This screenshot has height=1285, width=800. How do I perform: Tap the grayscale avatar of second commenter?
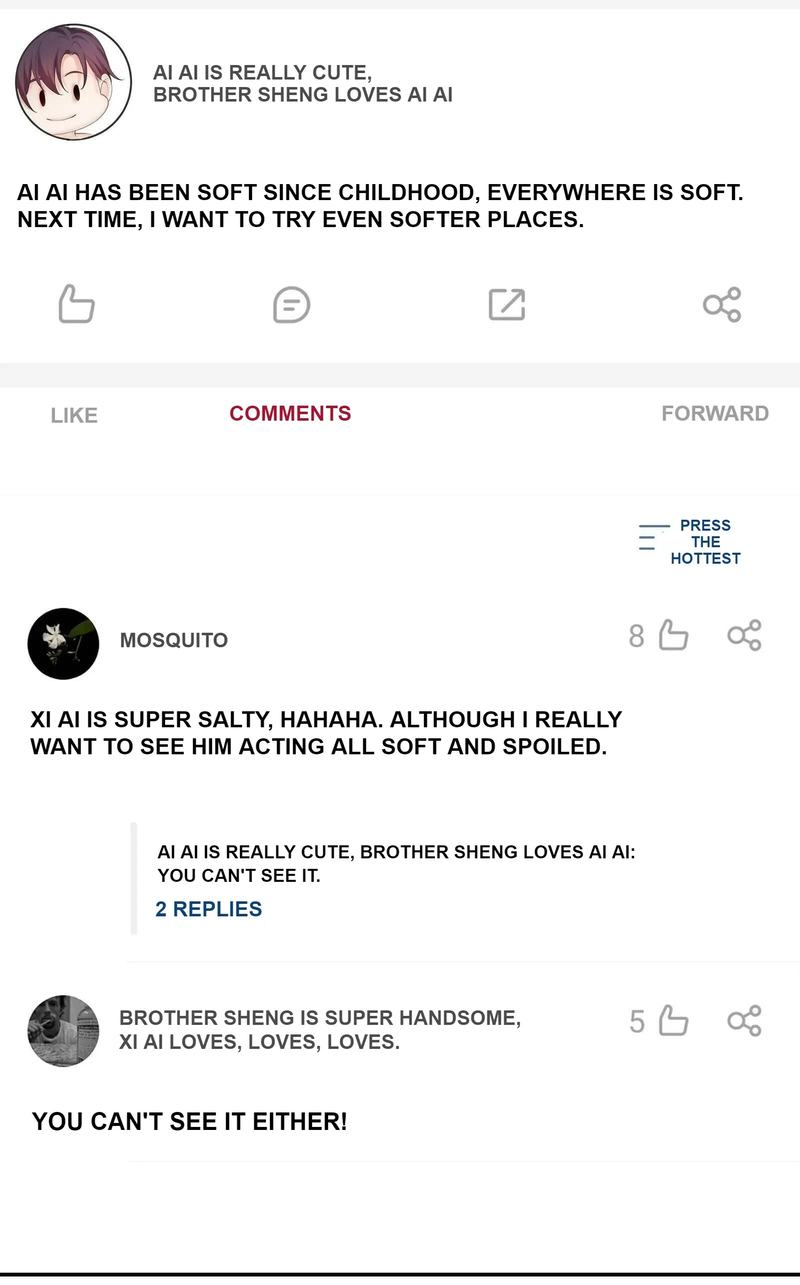click(63, 1031)
